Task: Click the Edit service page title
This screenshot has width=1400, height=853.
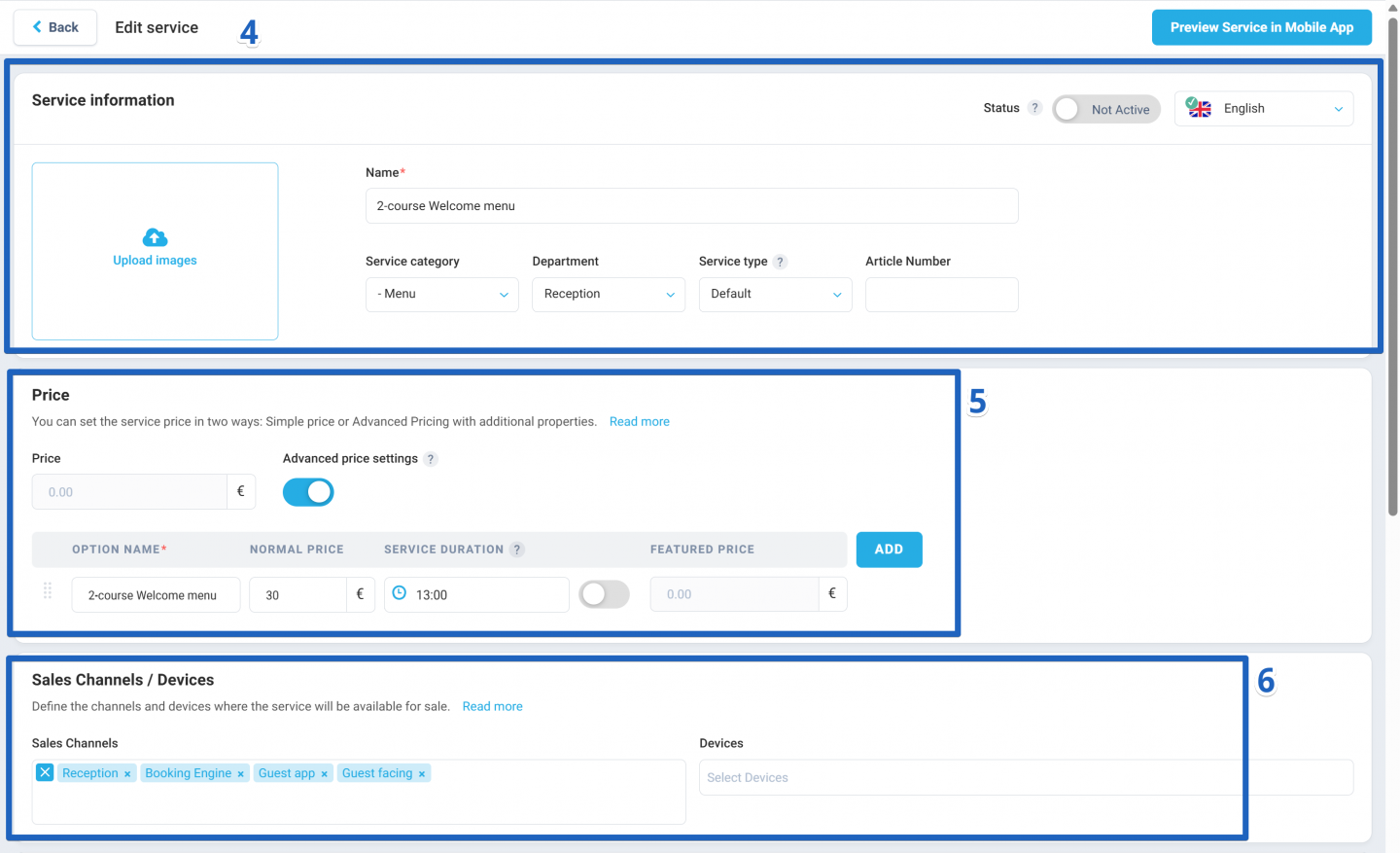Action: click(157, 27)
